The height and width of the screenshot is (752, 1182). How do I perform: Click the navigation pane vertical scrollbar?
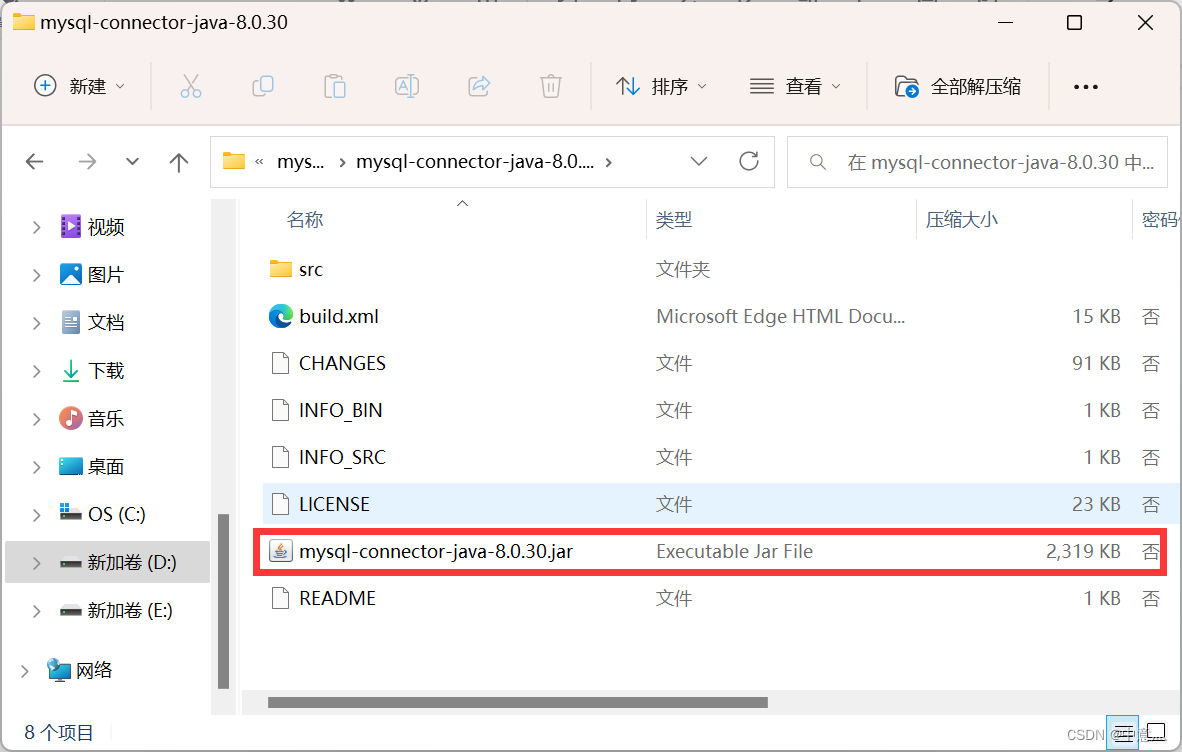coord(223,601)
